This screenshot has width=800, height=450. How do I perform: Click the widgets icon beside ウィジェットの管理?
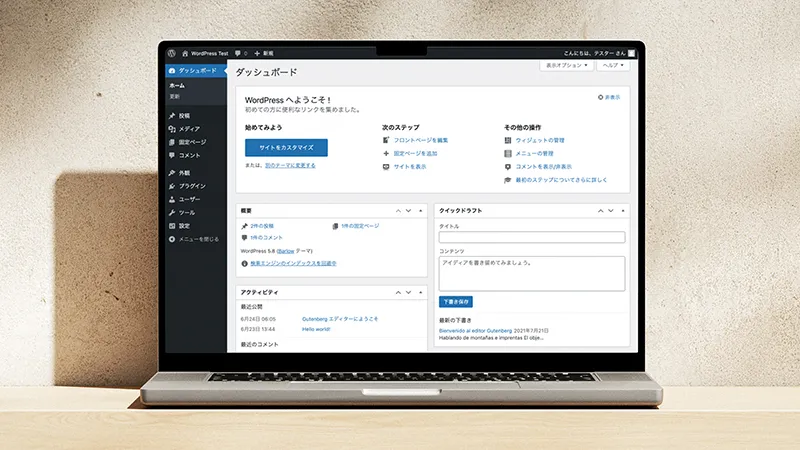pyautogui.click(x=508, y=140)
